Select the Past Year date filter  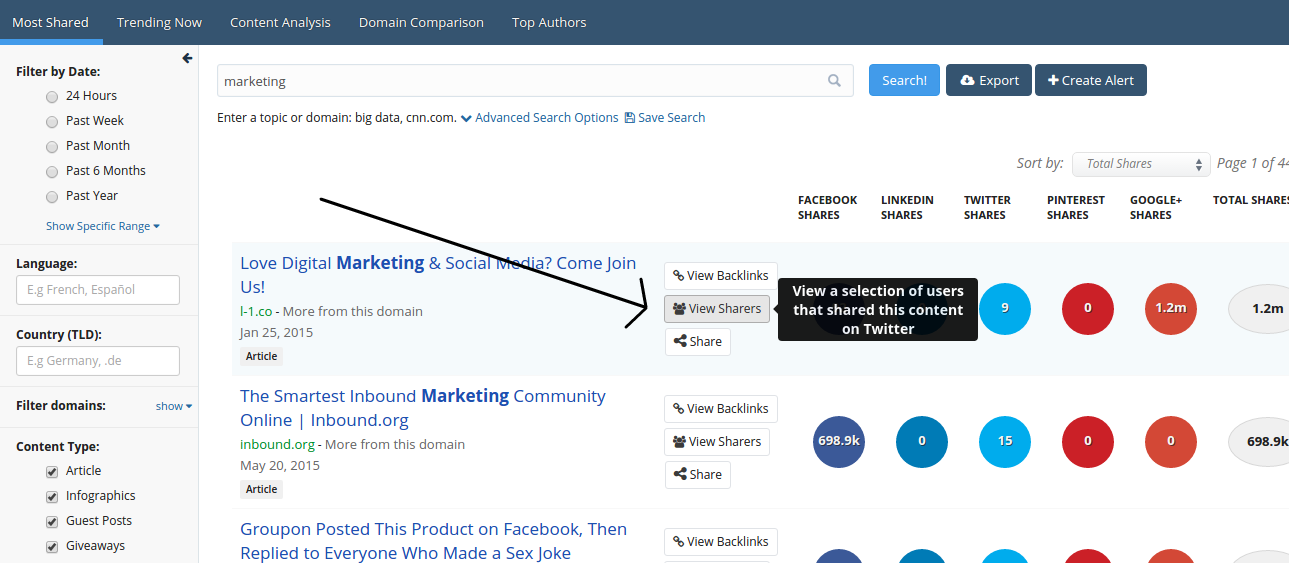click(52, 196)
